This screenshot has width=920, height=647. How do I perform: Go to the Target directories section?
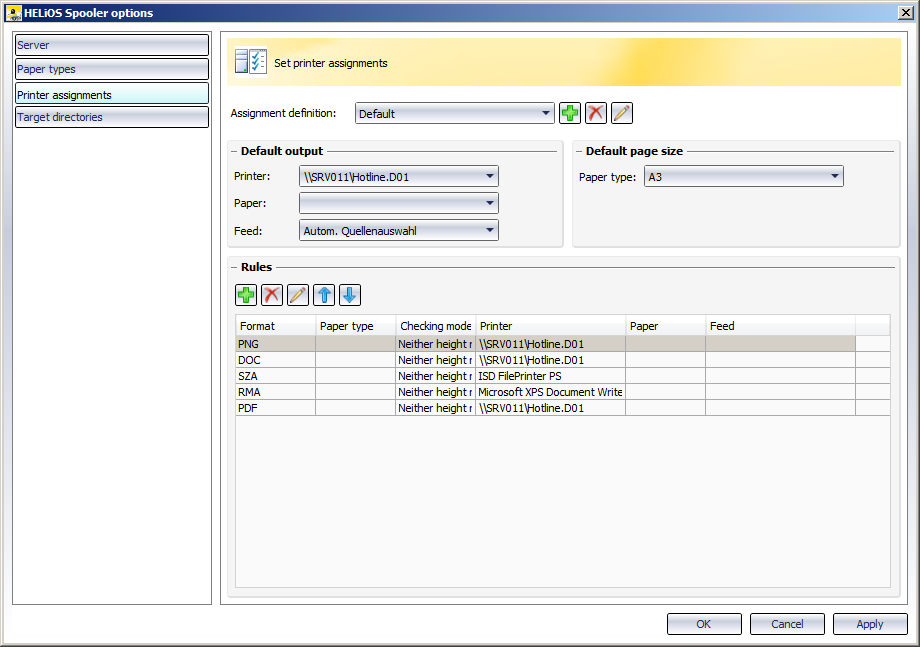111,117
